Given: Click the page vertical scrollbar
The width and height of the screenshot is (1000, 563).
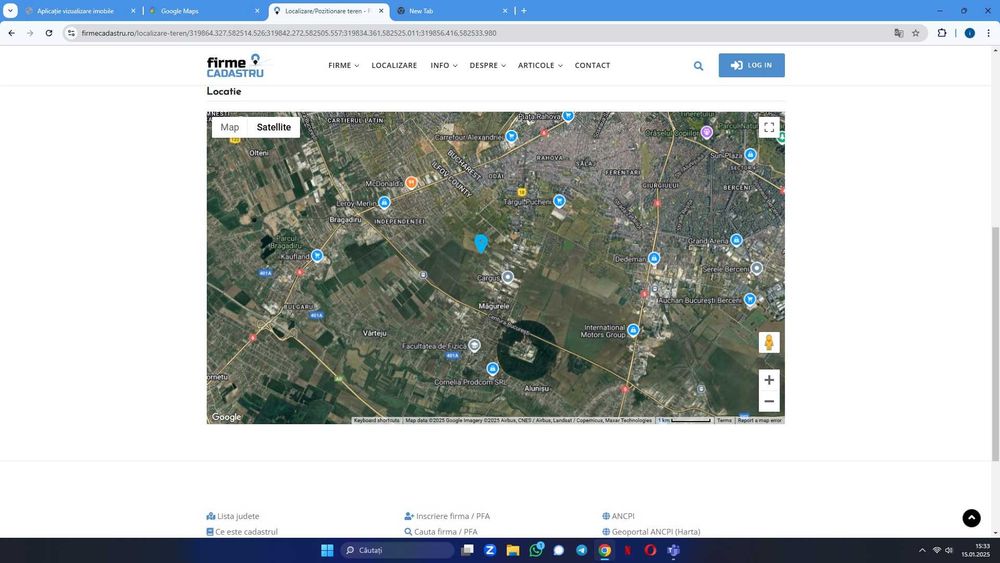Looking at the screenshot, I should pyautogui.click(x=995, y=344).
